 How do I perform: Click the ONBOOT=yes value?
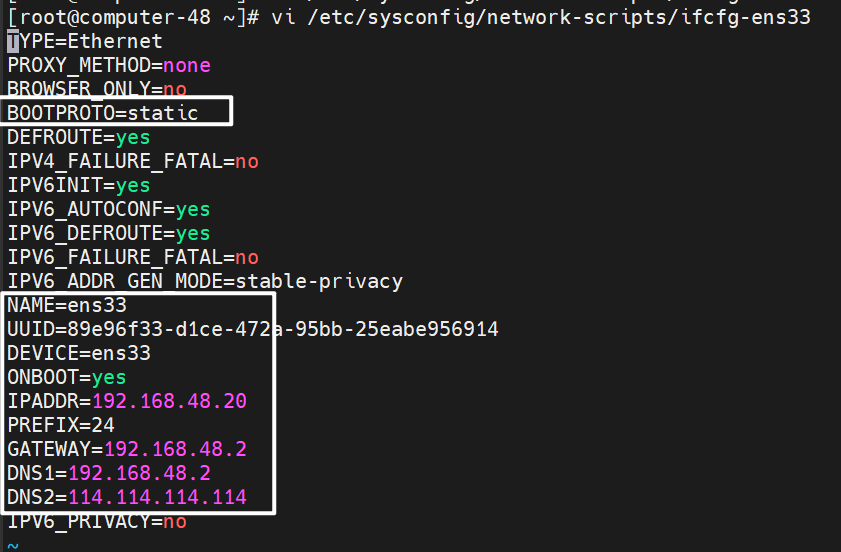click(x=109, y=377)
